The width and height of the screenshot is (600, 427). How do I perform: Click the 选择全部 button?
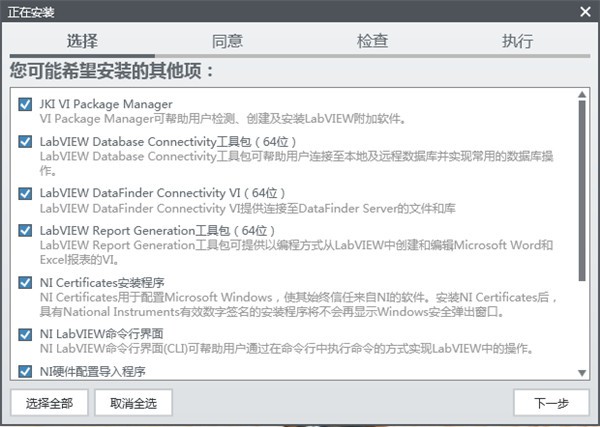(49, 403)
